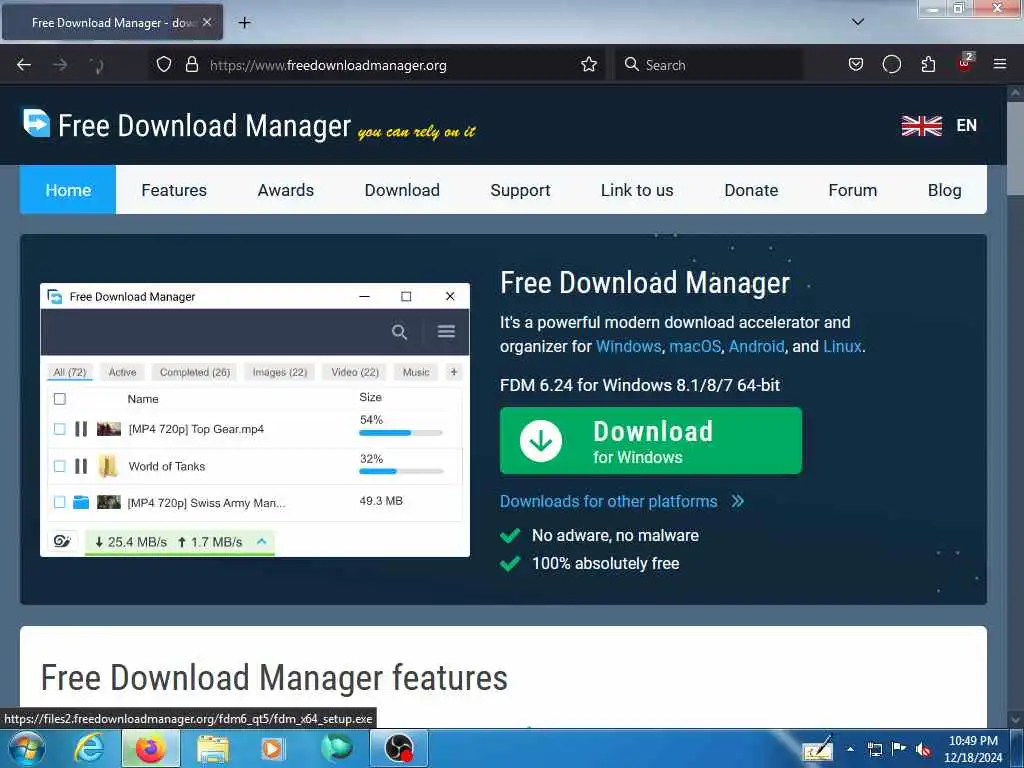Select the Completed (26) filter tab

(x=195, y=372)
